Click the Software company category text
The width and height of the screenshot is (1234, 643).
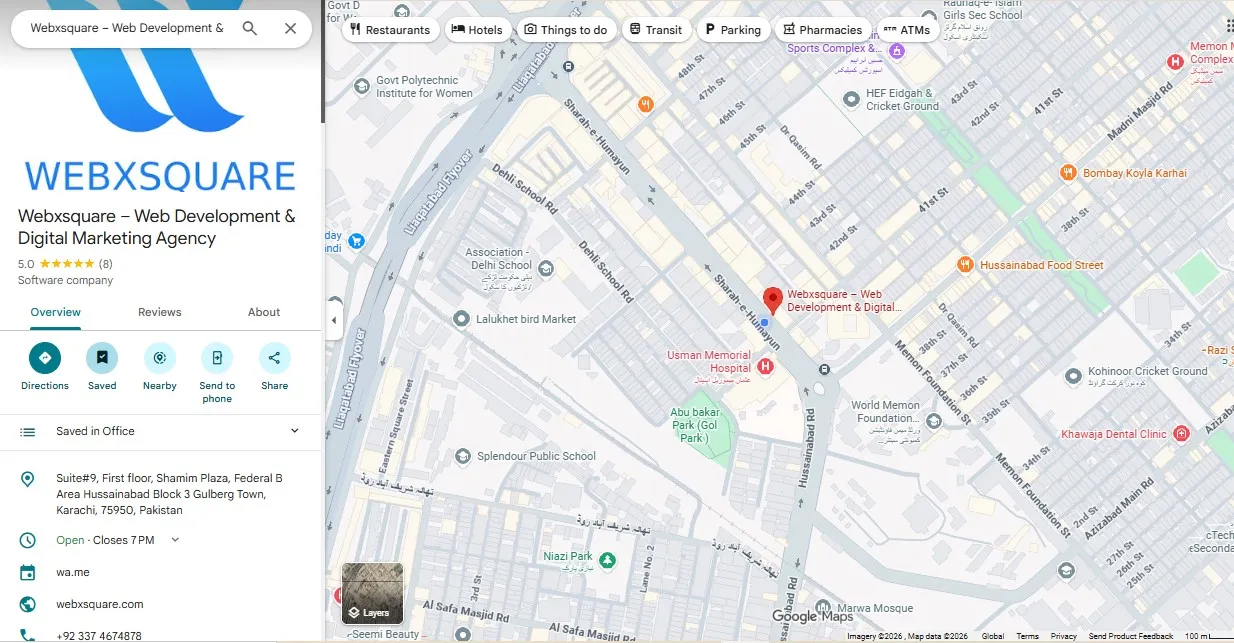click(65, 280)
